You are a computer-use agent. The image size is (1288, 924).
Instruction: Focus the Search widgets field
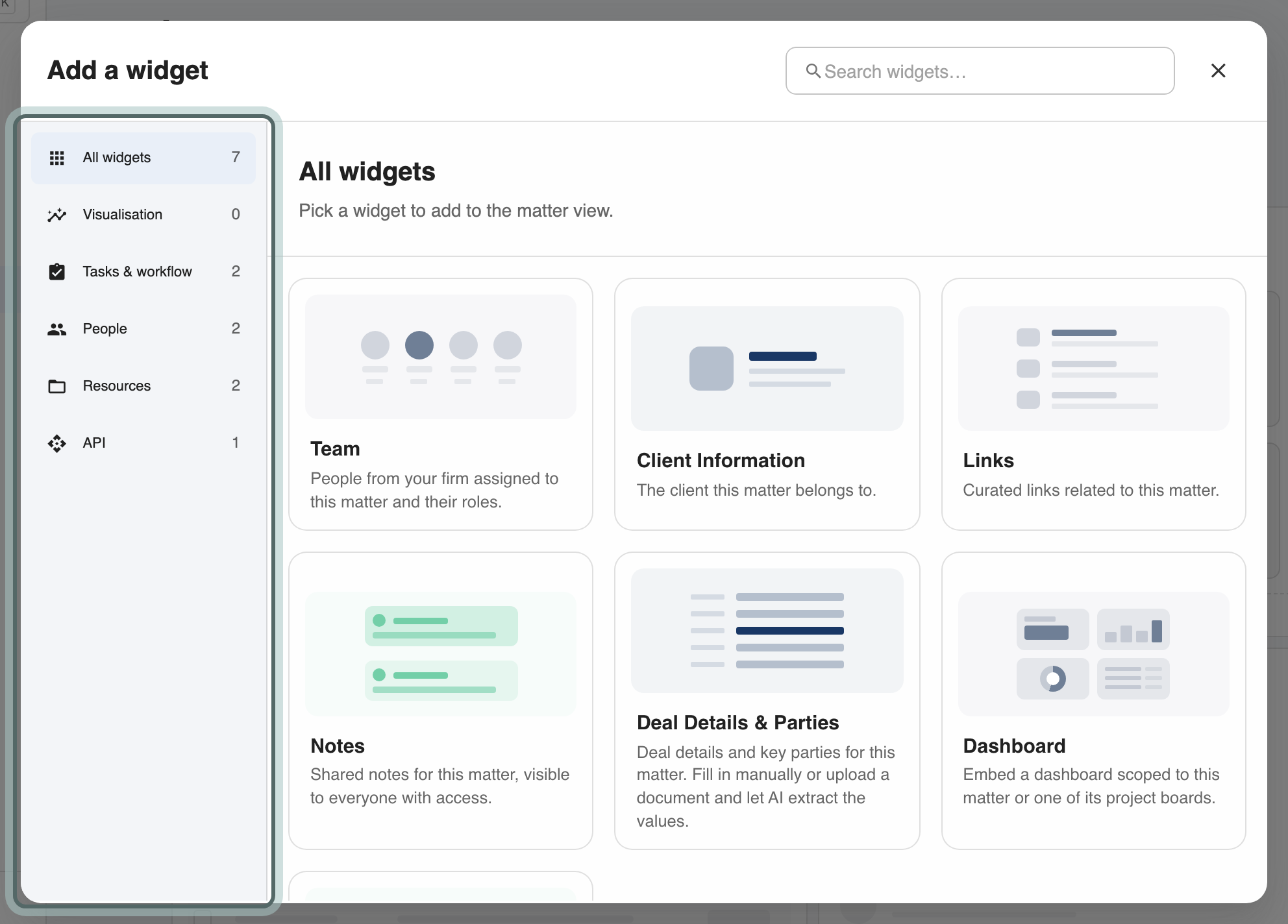(x=980, y=71)
